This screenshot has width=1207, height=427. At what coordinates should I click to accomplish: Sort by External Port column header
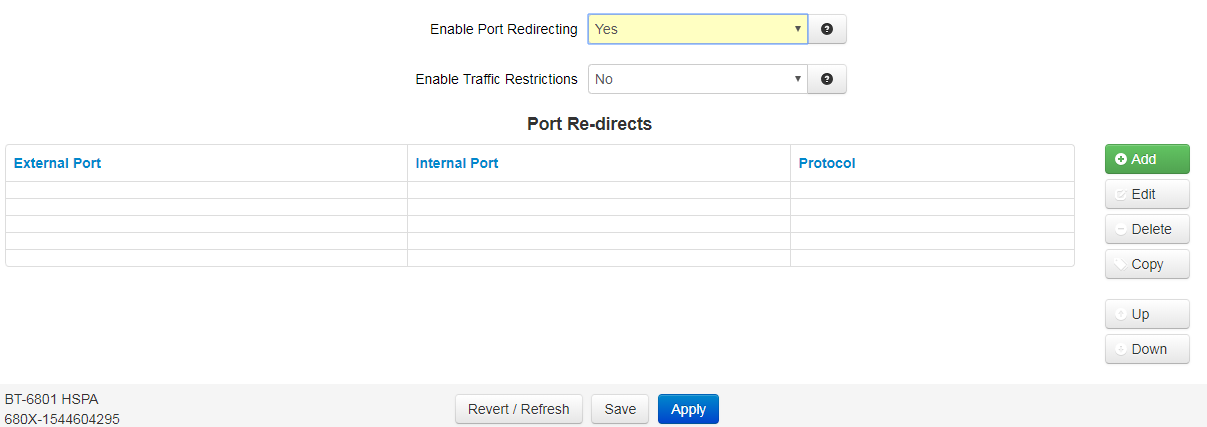[x=57, y=163]
